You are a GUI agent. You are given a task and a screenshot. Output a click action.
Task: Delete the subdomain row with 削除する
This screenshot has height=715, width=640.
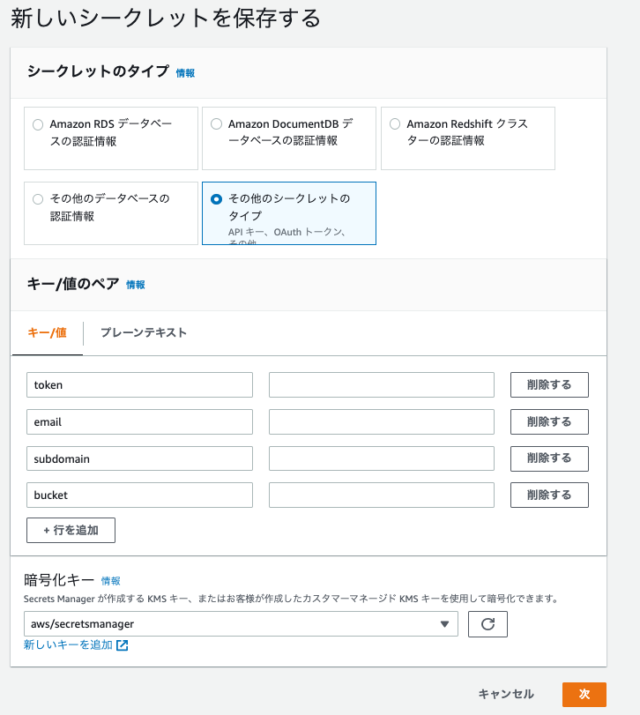pos(549,459)
